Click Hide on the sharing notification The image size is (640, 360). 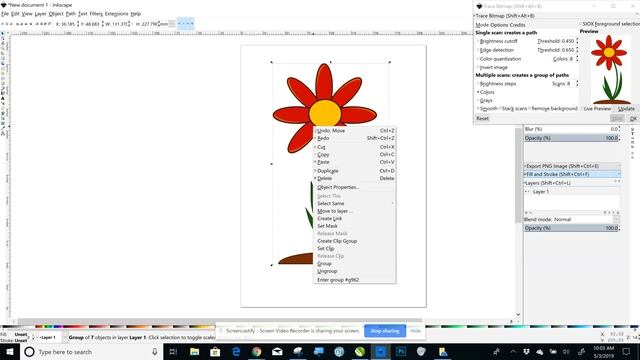pos(416,331)
